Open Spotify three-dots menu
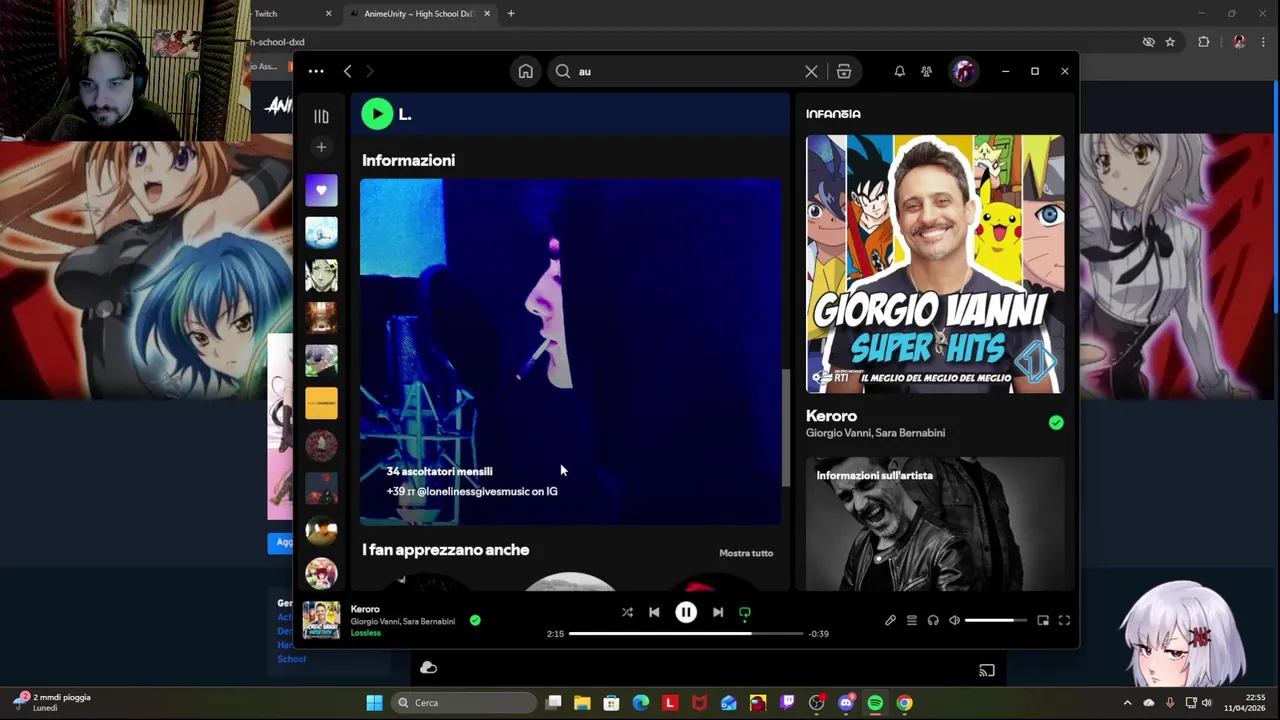The width and height of the screenshot is (1280, 720). pyautogui.click(x=316, y=71)
